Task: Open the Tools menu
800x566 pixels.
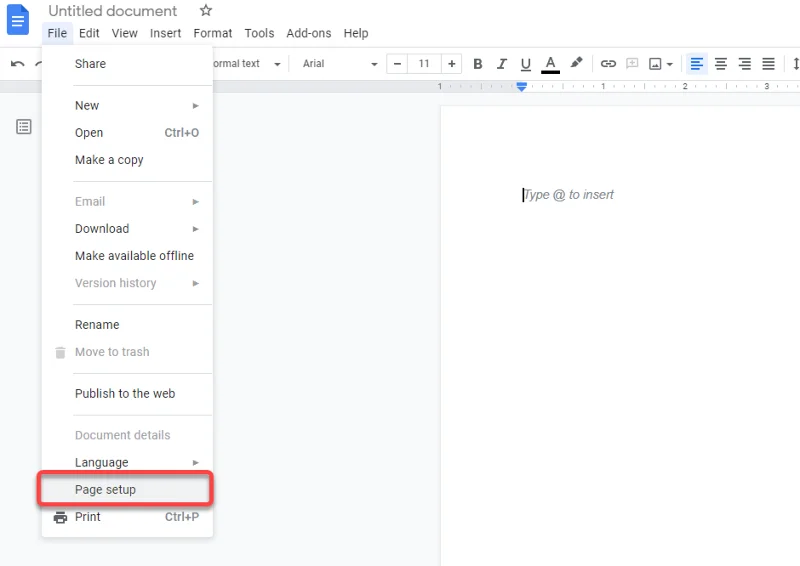Action: click(x=259, y=33)
